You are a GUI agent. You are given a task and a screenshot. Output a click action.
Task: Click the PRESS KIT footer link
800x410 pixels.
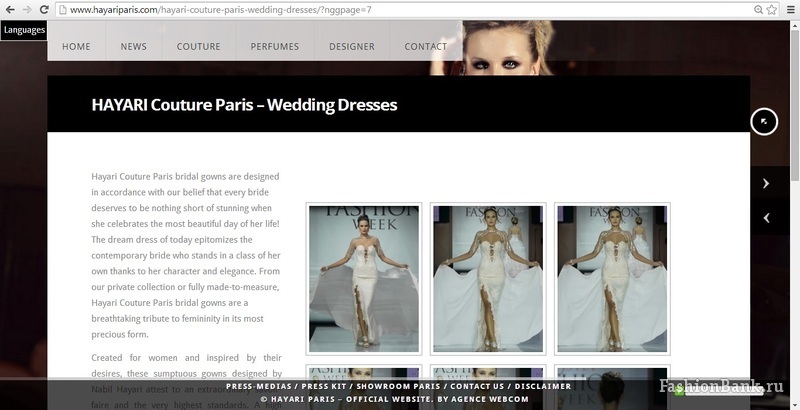324,387
